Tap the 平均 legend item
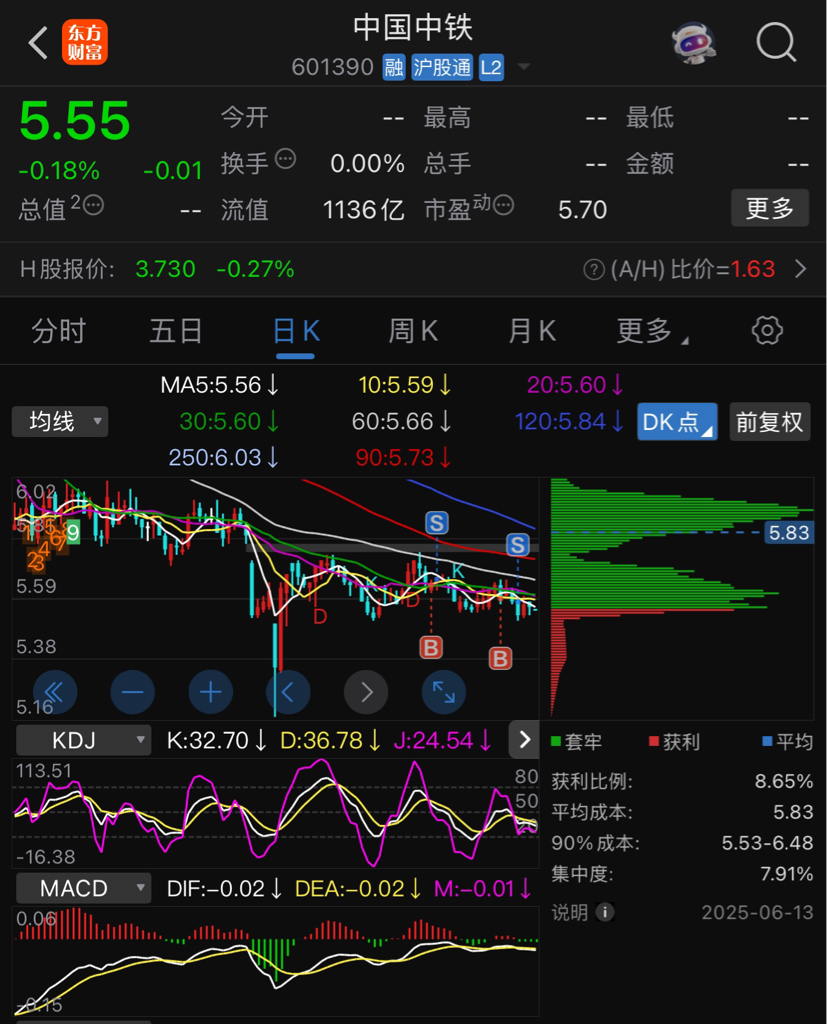Viewport: 827px width, 1024px height. coord(788,741)
